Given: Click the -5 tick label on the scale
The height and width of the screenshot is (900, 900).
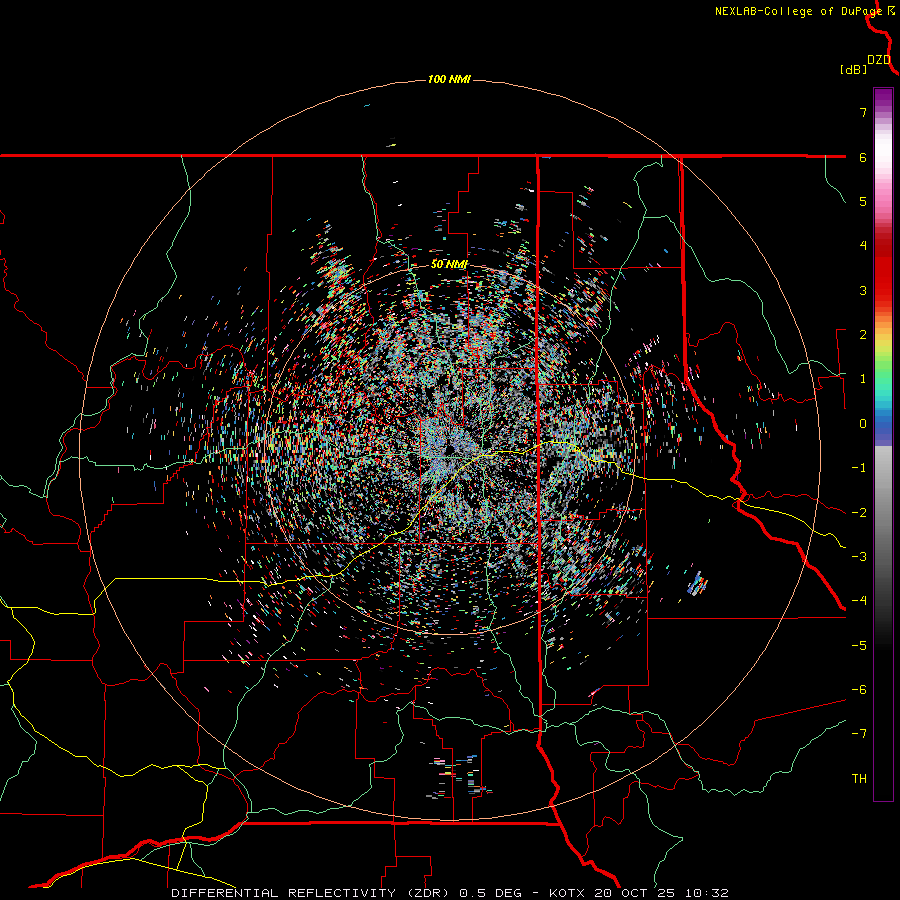Looking at the screenshot, I should [859, 646].
